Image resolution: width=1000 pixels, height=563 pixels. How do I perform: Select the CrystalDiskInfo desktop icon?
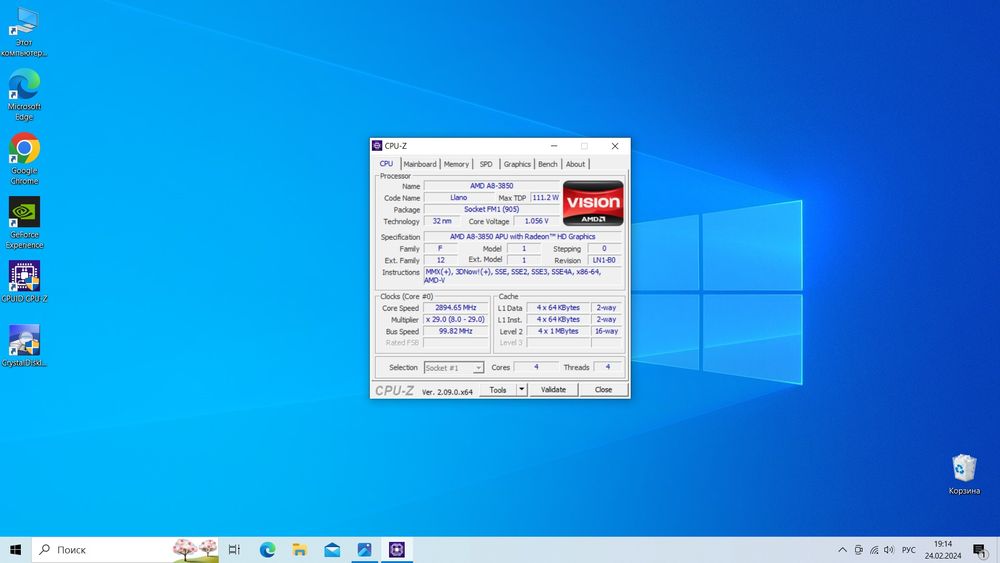[x=24, y=342]
